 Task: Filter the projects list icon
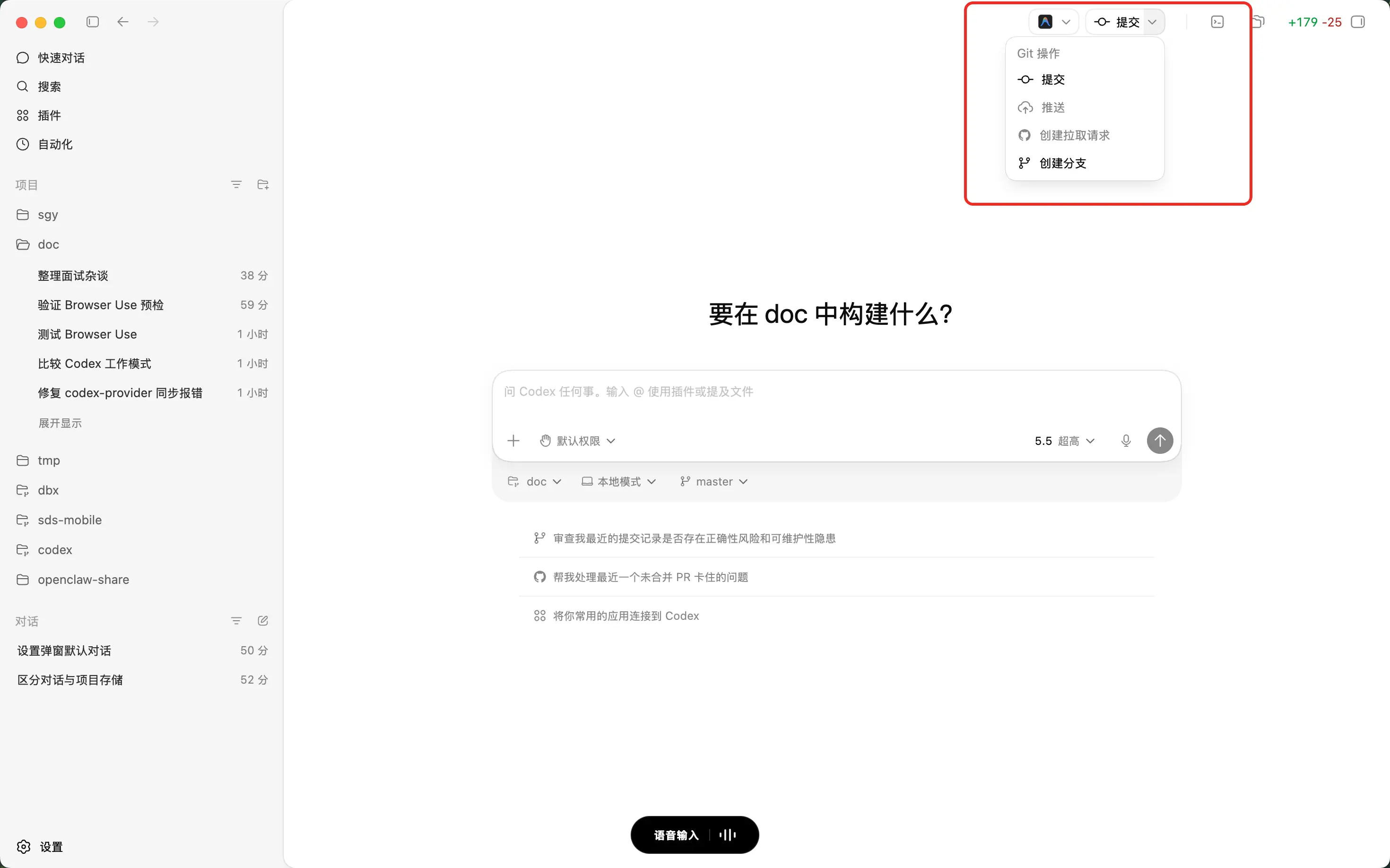click(236, 184)
